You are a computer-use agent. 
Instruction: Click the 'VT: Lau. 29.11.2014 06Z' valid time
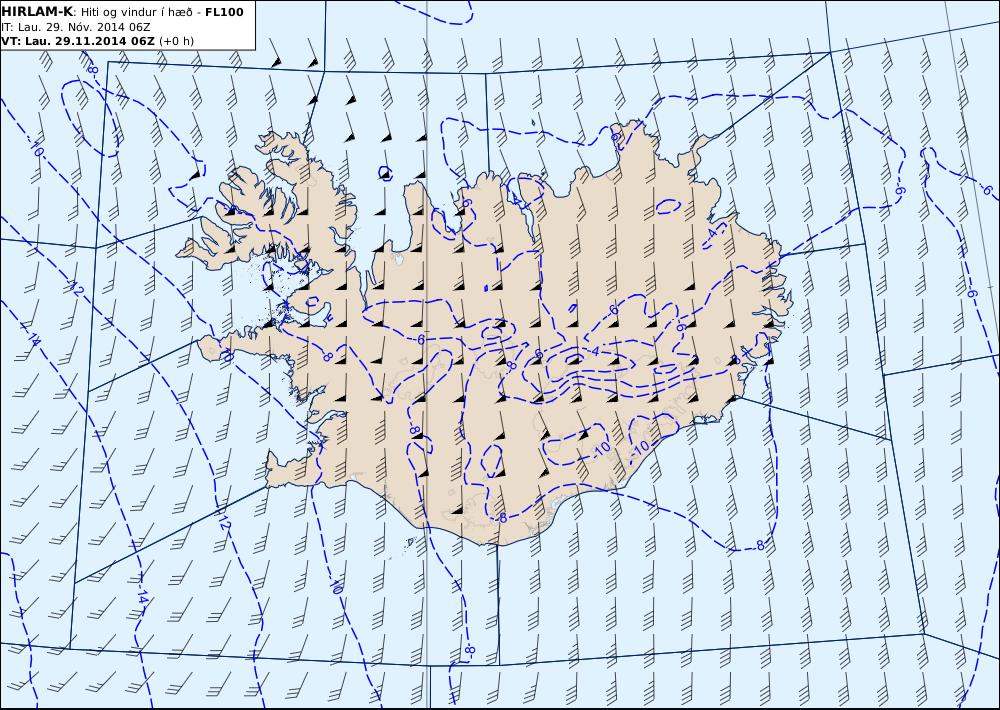[78, 41]
